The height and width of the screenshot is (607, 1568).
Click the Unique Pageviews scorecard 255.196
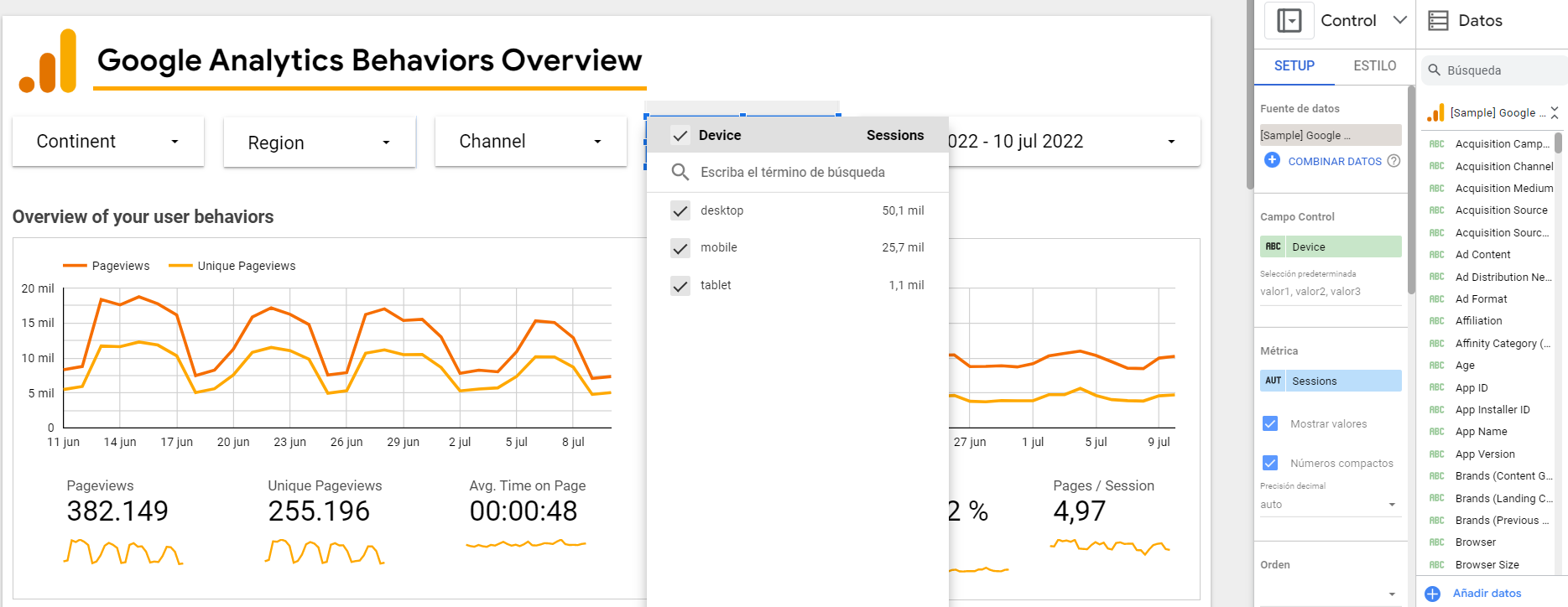click(319, 511)
